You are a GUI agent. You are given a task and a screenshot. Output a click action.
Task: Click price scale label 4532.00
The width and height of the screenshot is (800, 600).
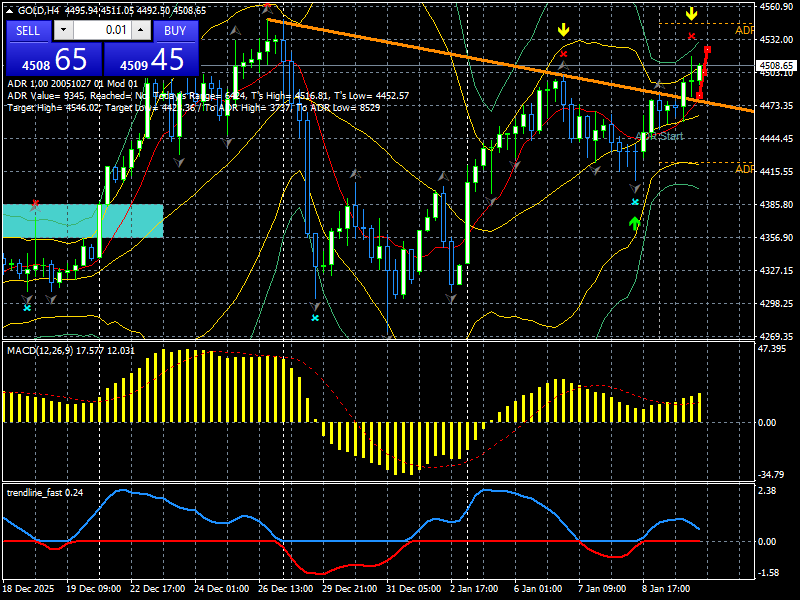point(776,39)
